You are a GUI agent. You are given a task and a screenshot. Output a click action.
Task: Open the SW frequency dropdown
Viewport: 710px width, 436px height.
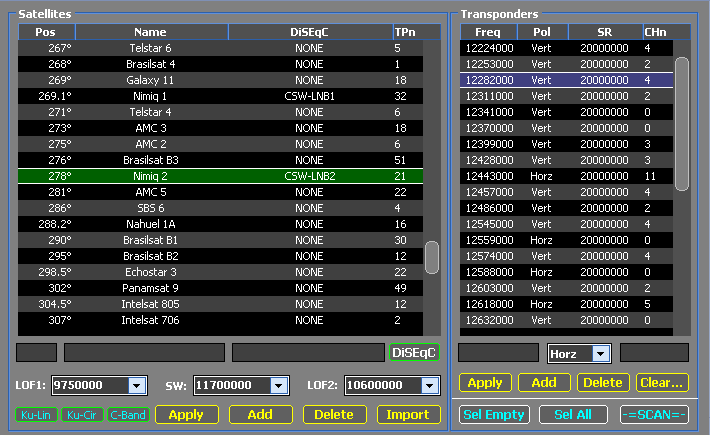point(279,386)
